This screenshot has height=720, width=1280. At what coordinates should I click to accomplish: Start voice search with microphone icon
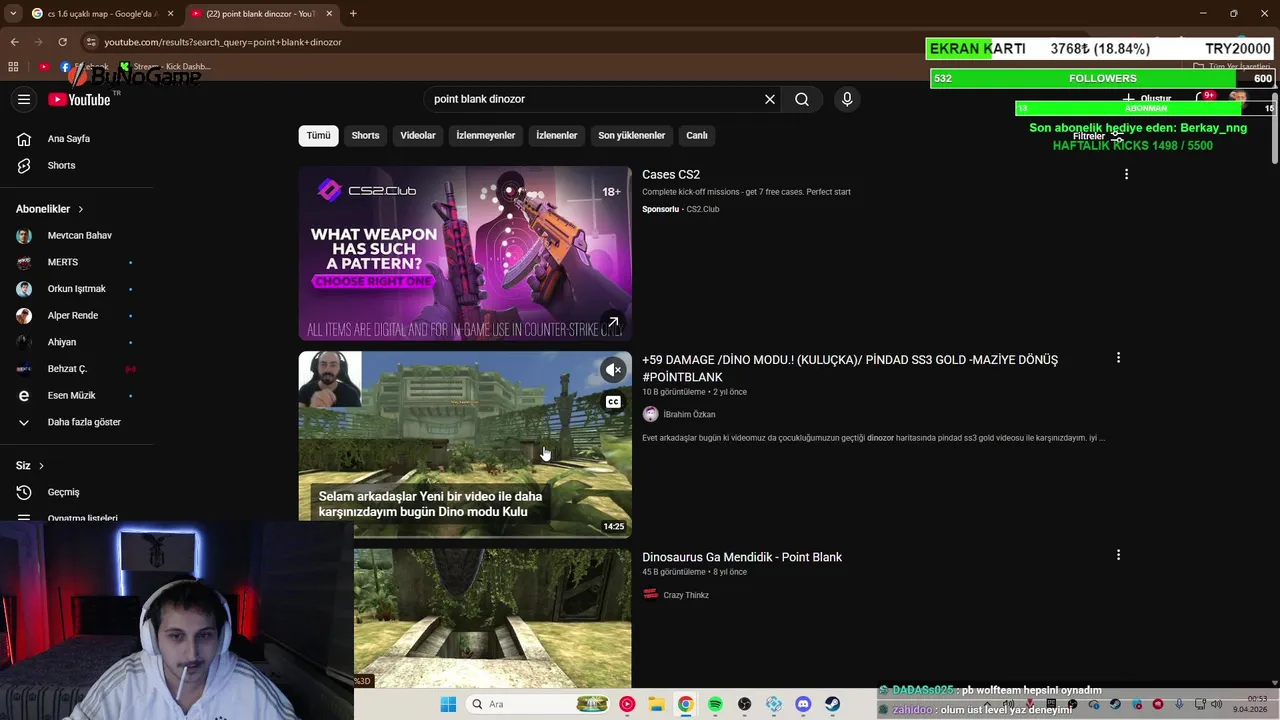pos(847,99)
